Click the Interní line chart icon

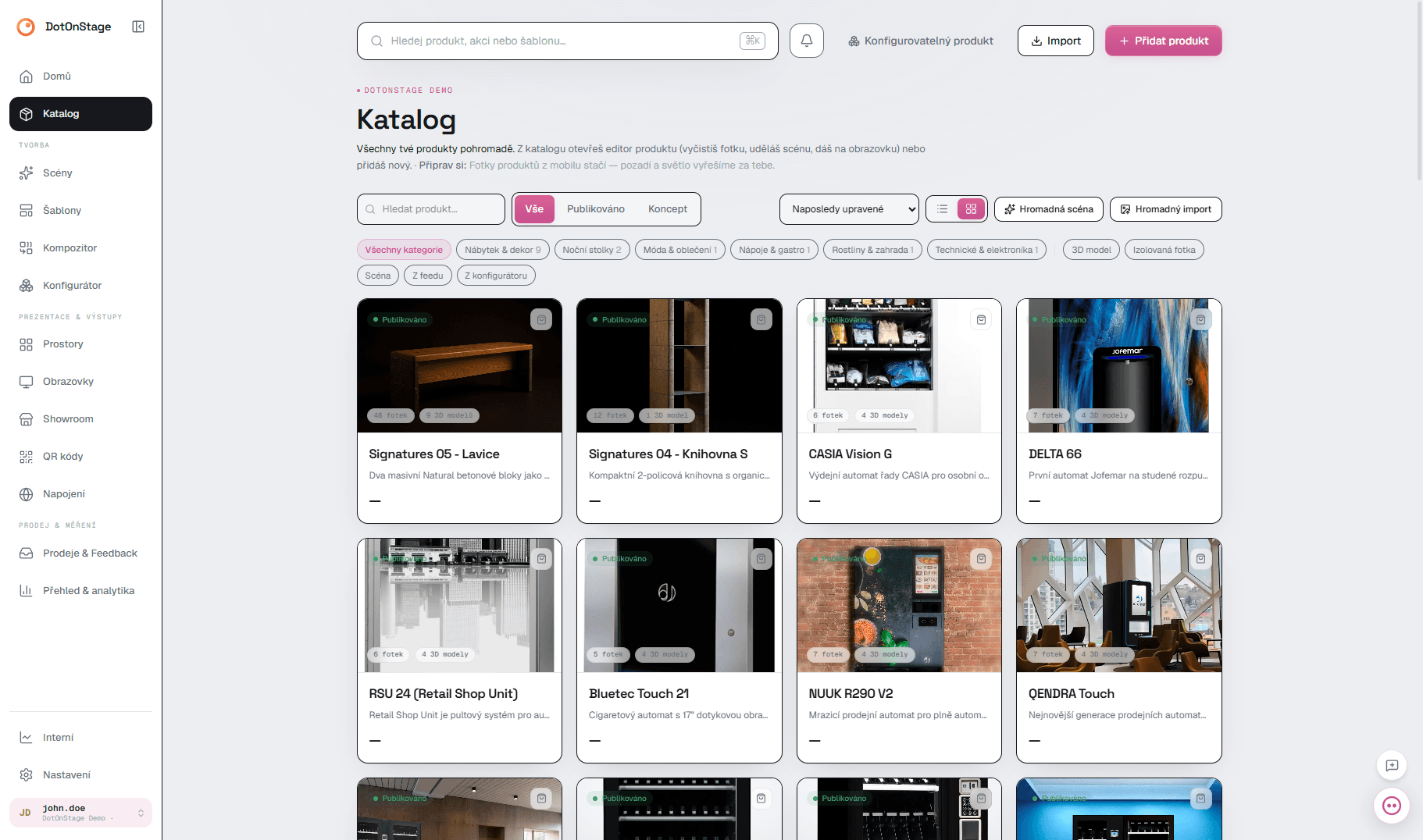pos(26,738)
